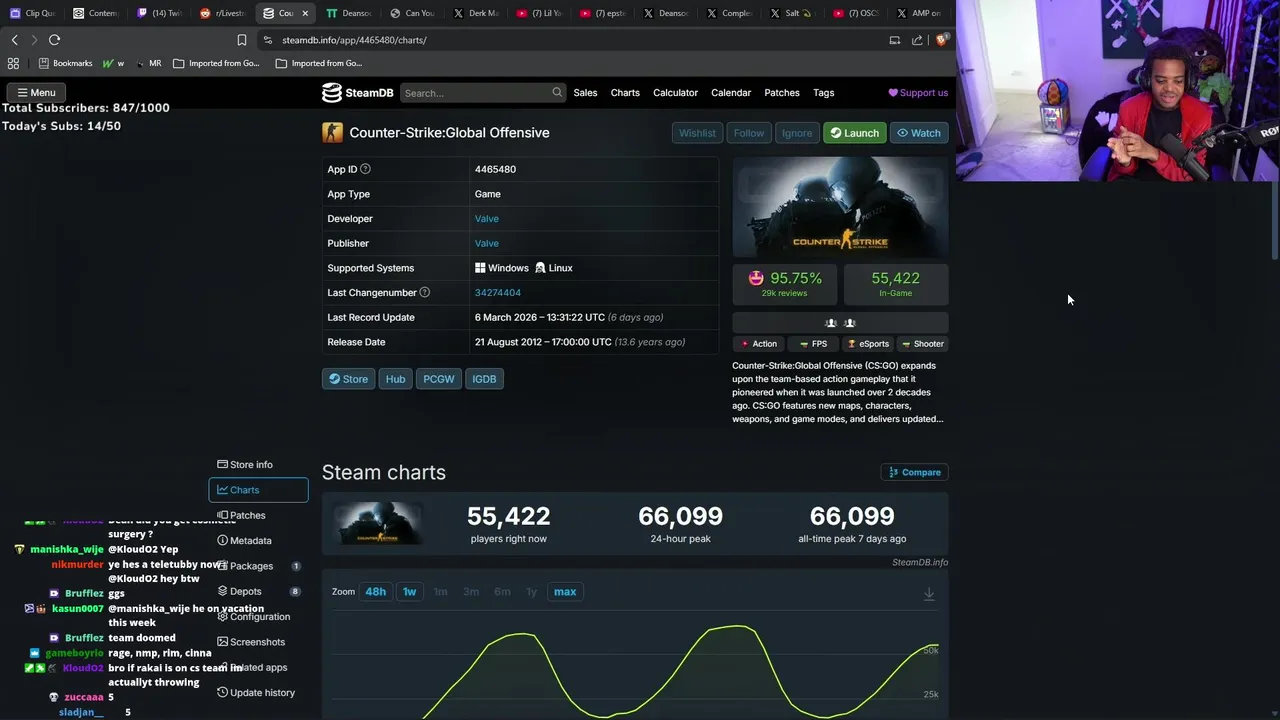Click the search magnifier icon

coord(557,92)
